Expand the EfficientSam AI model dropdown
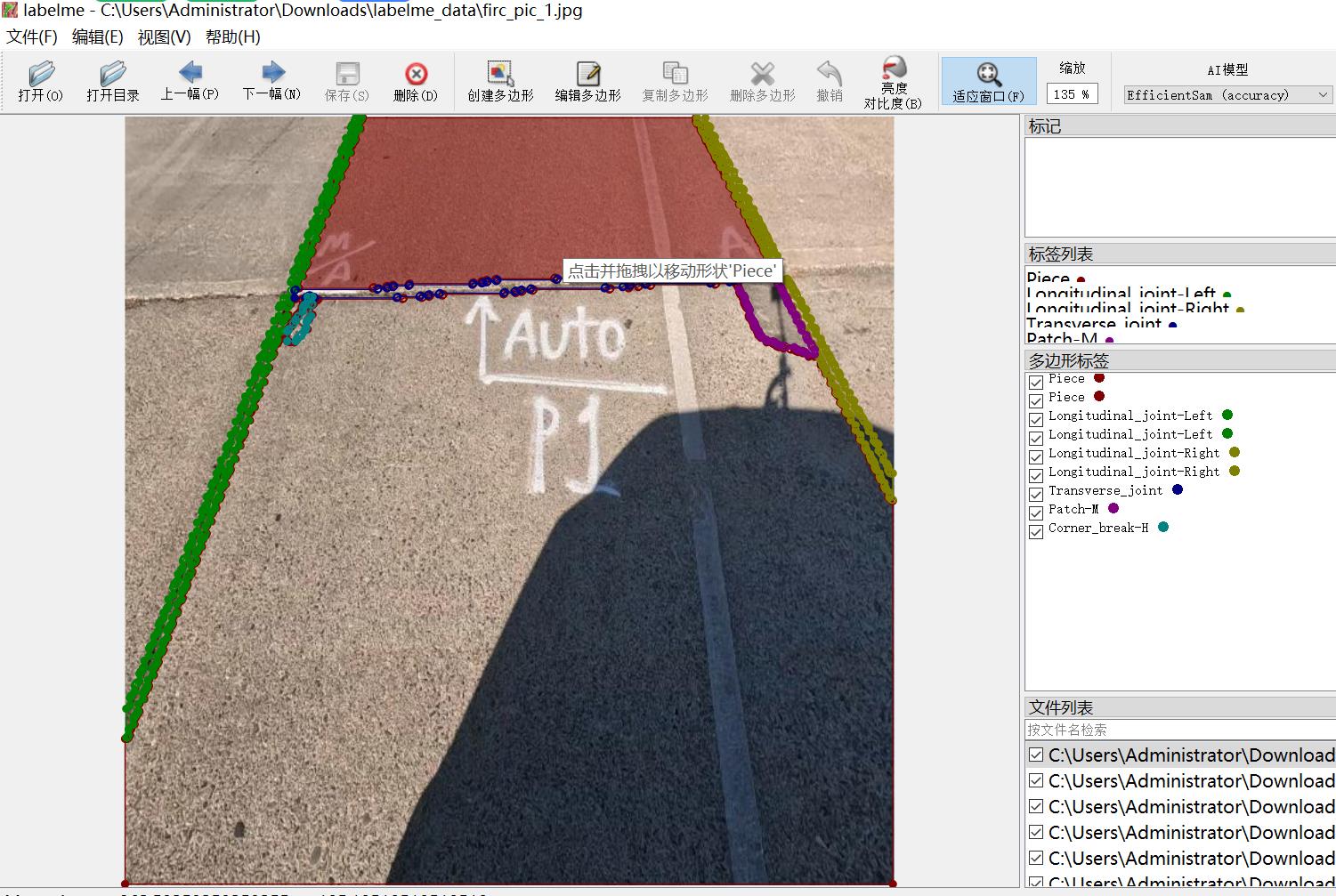Image resolution: width=1336 pixels, height=896 pixels. pyautogui.click(x=1227, y=94)
